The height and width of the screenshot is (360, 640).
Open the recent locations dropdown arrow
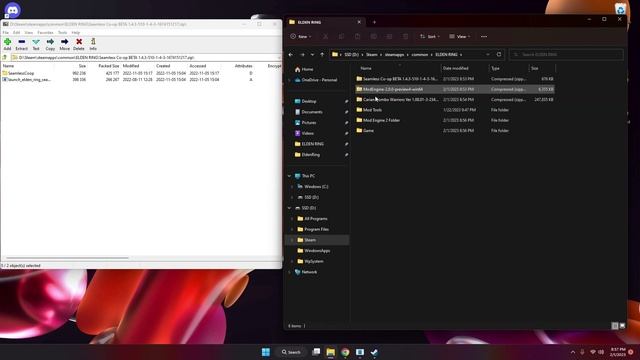(x=312, y=54)
